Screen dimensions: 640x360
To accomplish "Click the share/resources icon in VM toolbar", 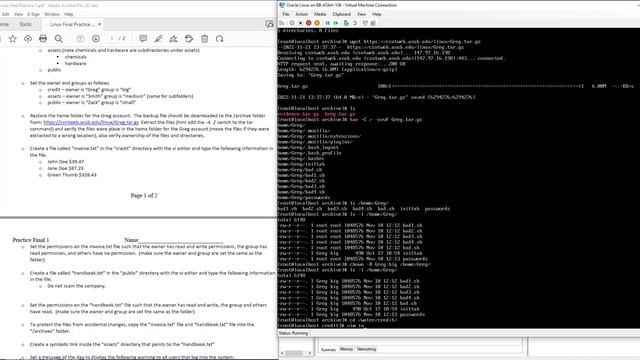I will tap(373, 23).
